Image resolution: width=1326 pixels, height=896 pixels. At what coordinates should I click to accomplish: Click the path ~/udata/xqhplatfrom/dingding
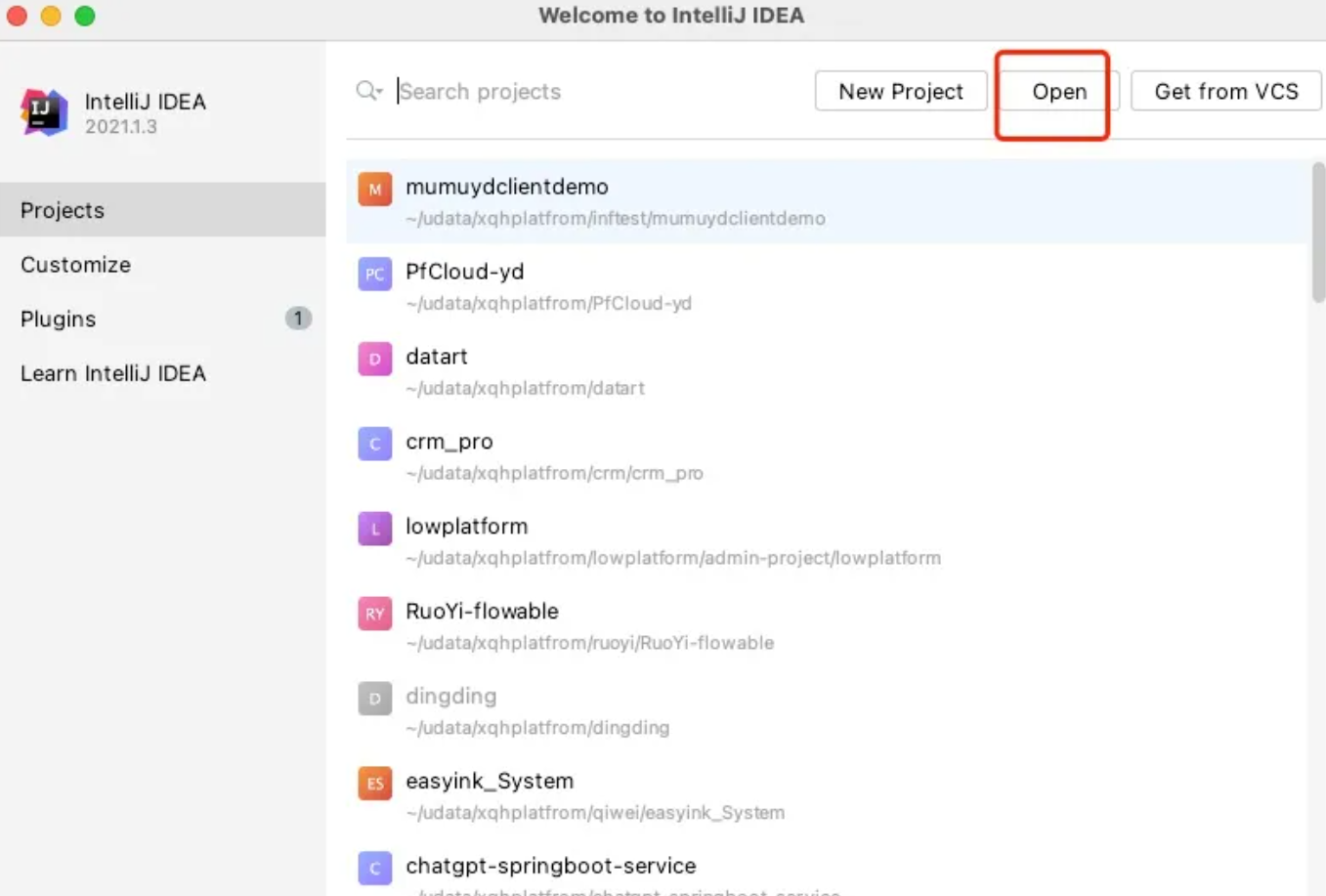pos(537,729)
